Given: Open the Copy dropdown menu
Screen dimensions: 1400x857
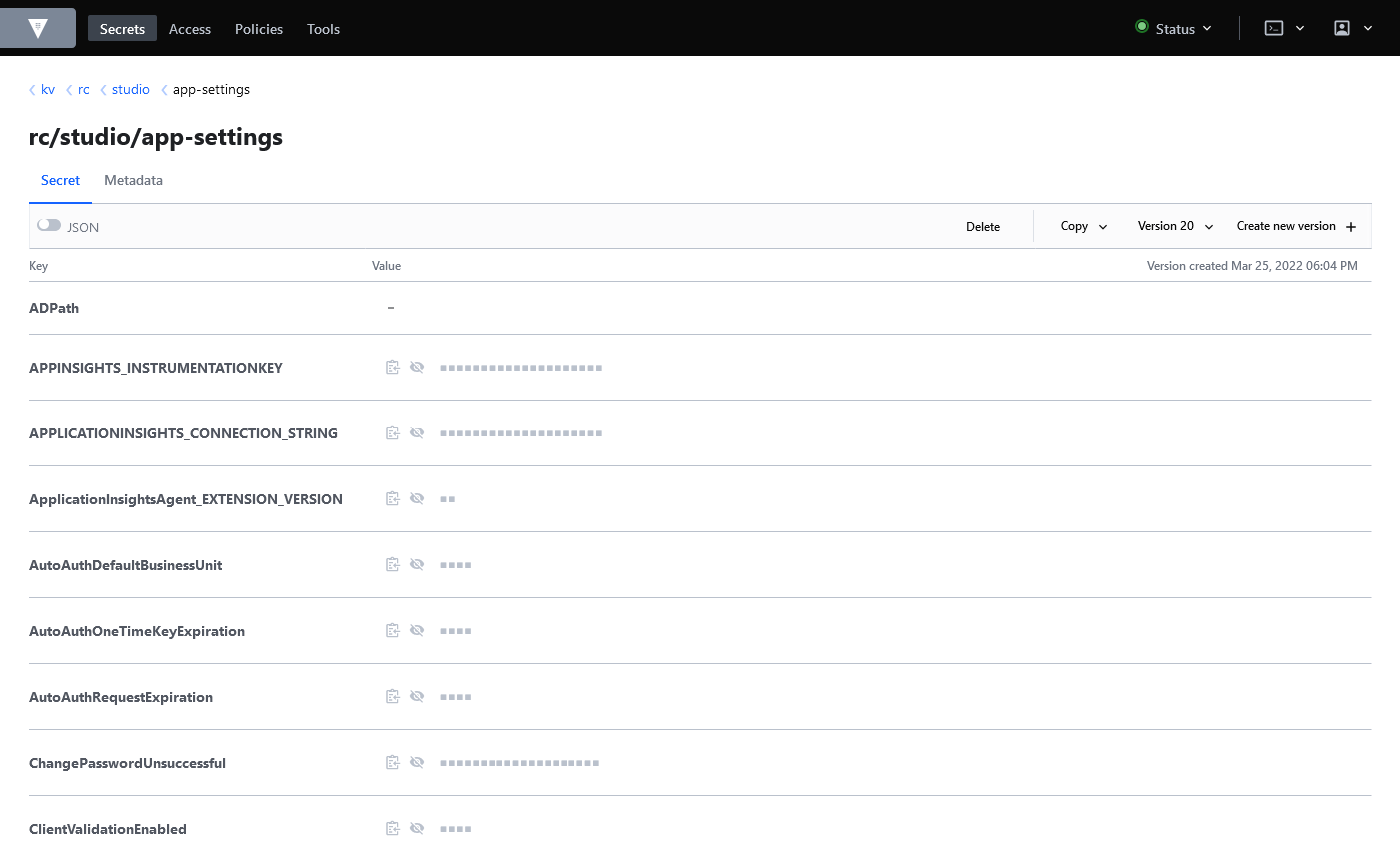Looking at the screenshot, I should (x=1083, y=227).
